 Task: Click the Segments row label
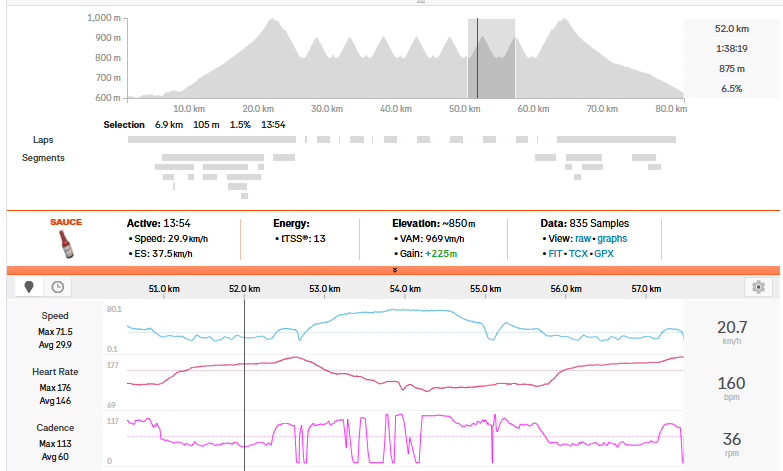pos(43,158)
